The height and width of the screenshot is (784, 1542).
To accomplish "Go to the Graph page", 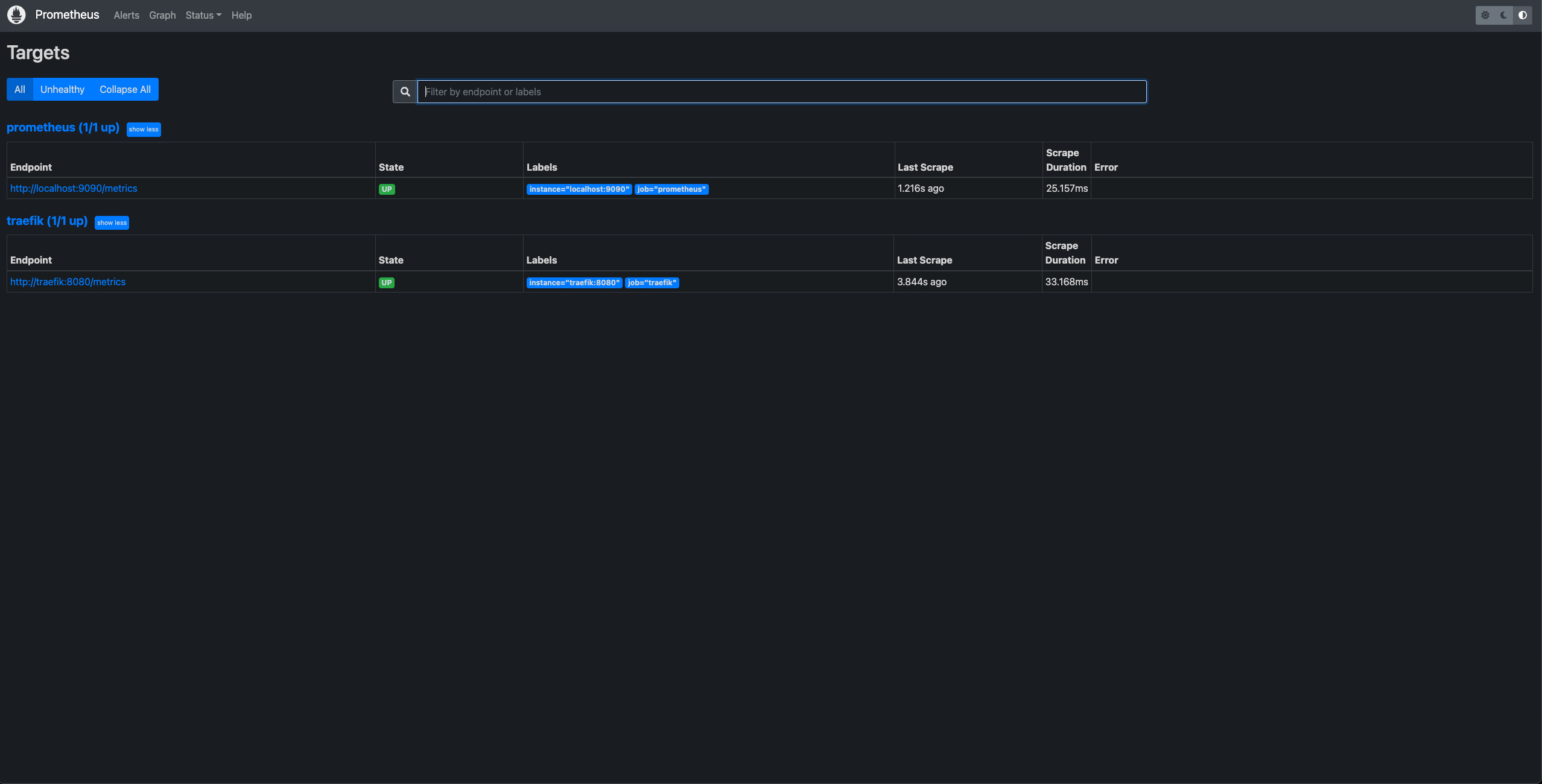I will click(162, 15).
